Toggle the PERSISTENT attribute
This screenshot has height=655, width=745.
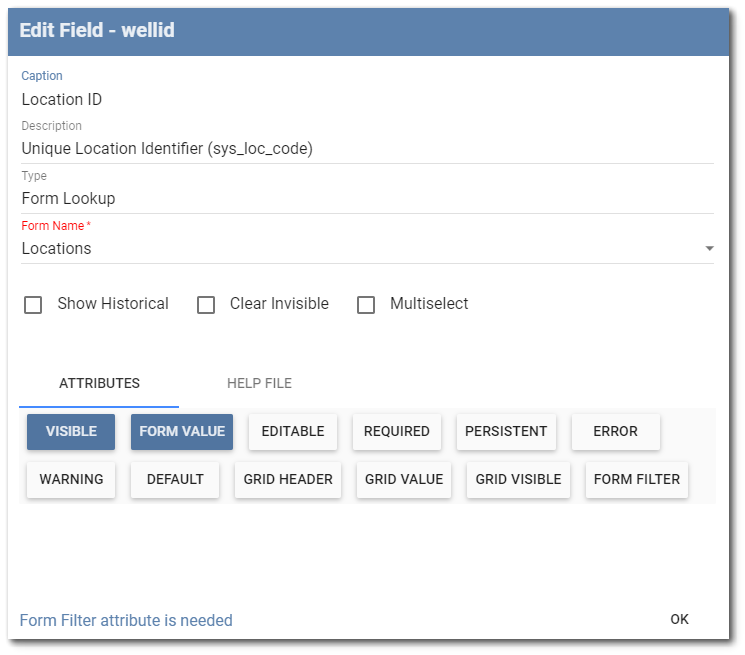[506, 431]
